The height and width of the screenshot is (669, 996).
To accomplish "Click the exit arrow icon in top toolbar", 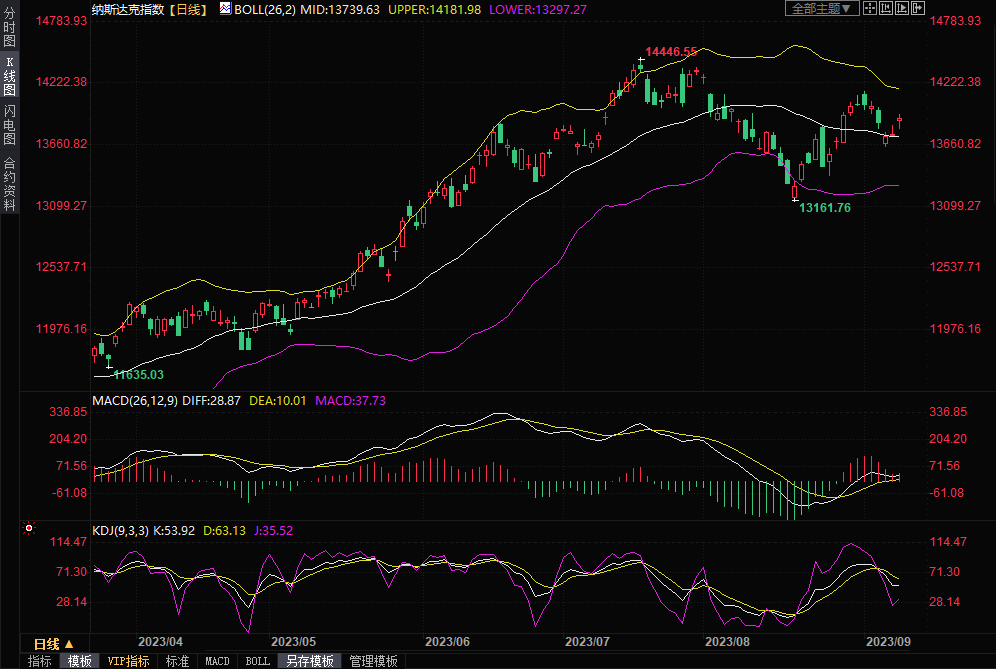I will 918,8.
